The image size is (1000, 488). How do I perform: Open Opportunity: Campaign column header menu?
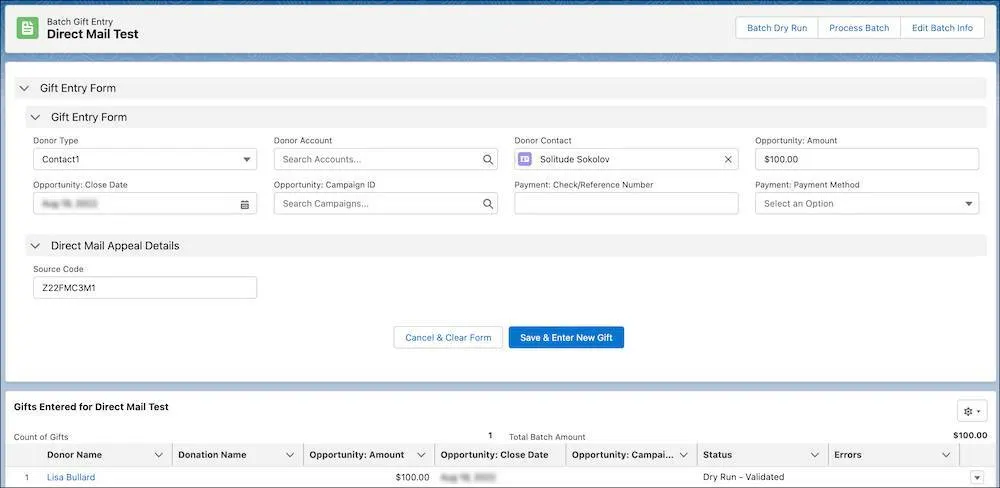coord(684,455)
